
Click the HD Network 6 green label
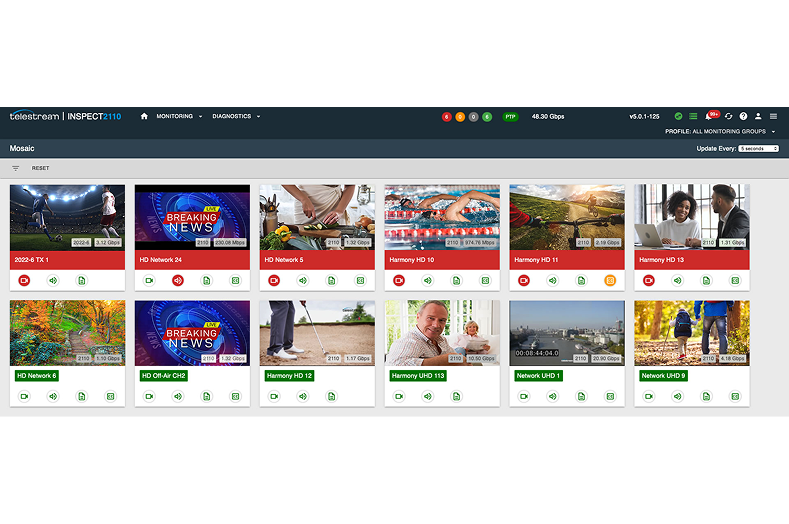click(x=37, y=376)
